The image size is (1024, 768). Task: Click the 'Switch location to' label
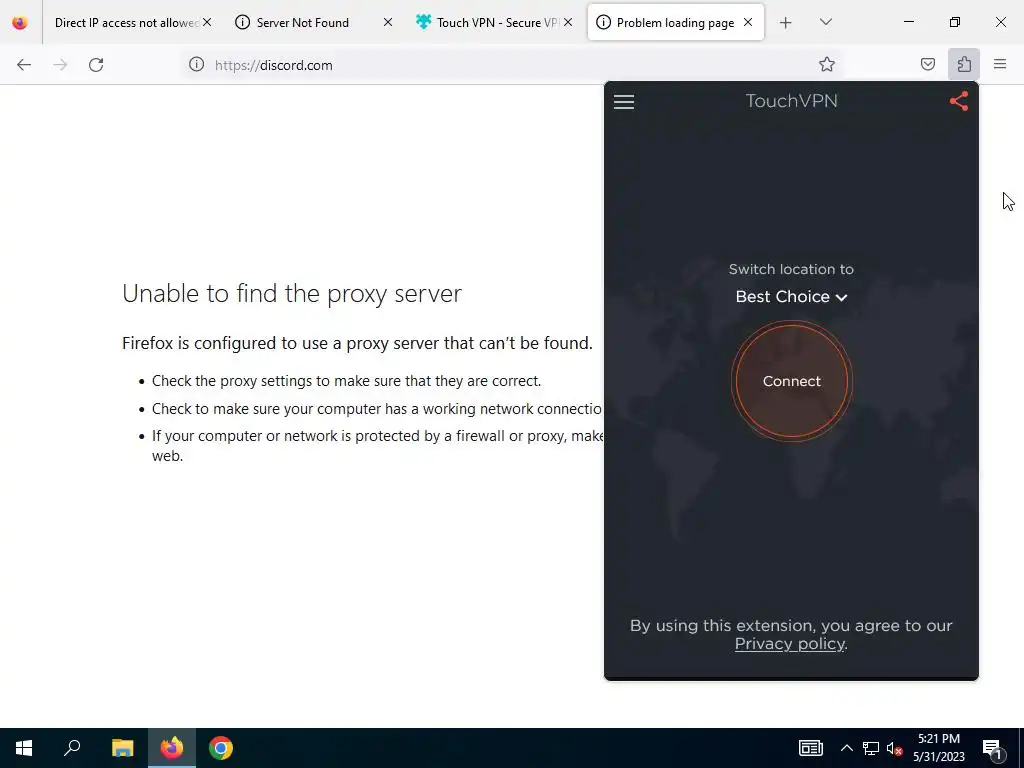(792, 269)
